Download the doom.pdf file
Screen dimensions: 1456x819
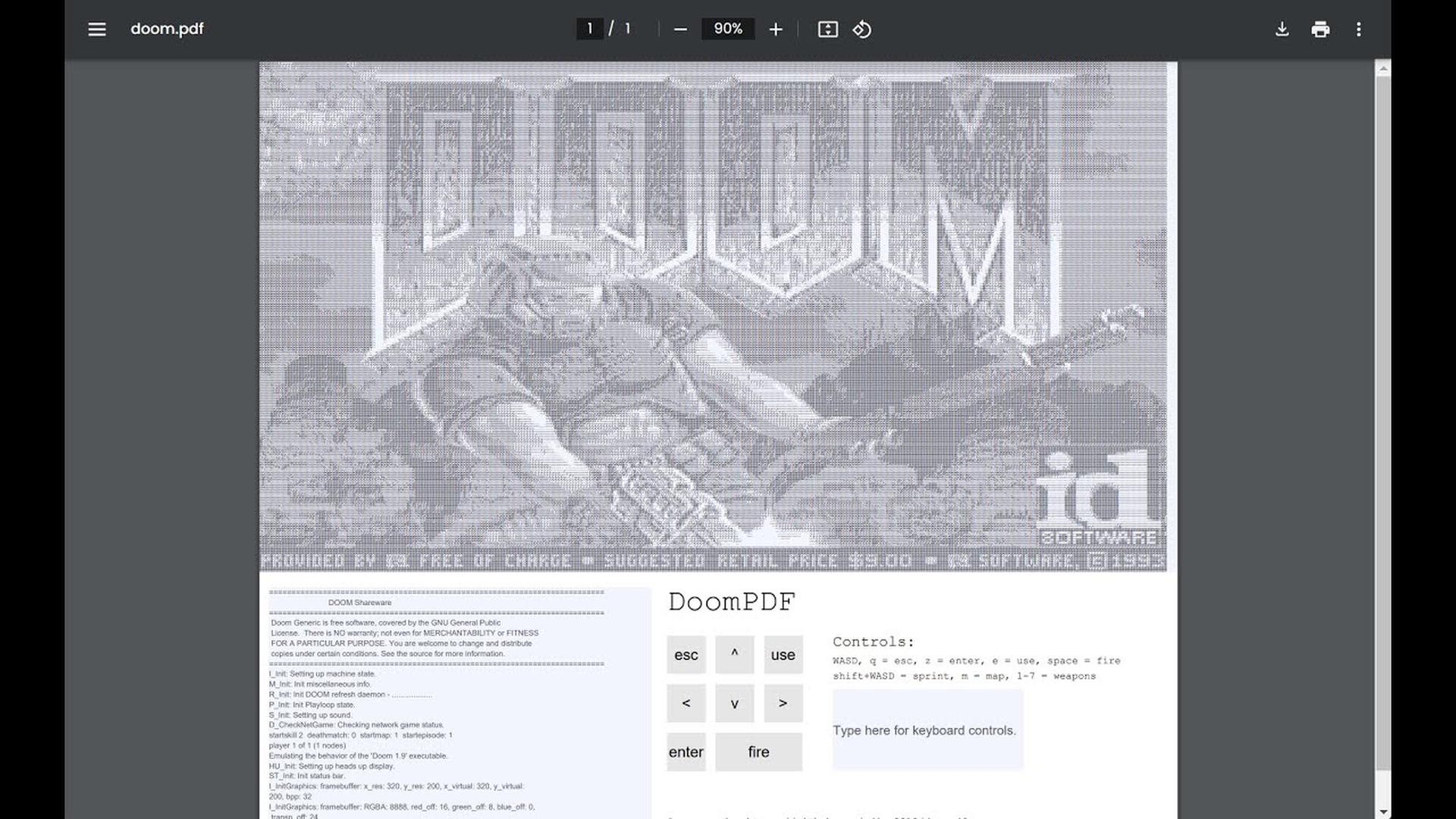[x=1282, y=29]
